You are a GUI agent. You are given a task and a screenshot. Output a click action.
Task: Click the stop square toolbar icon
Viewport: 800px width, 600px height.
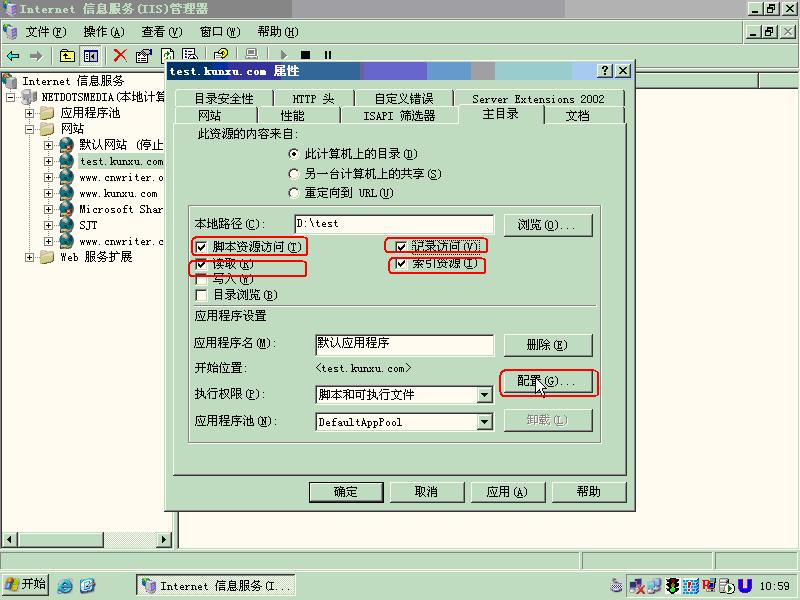(305, 56)
